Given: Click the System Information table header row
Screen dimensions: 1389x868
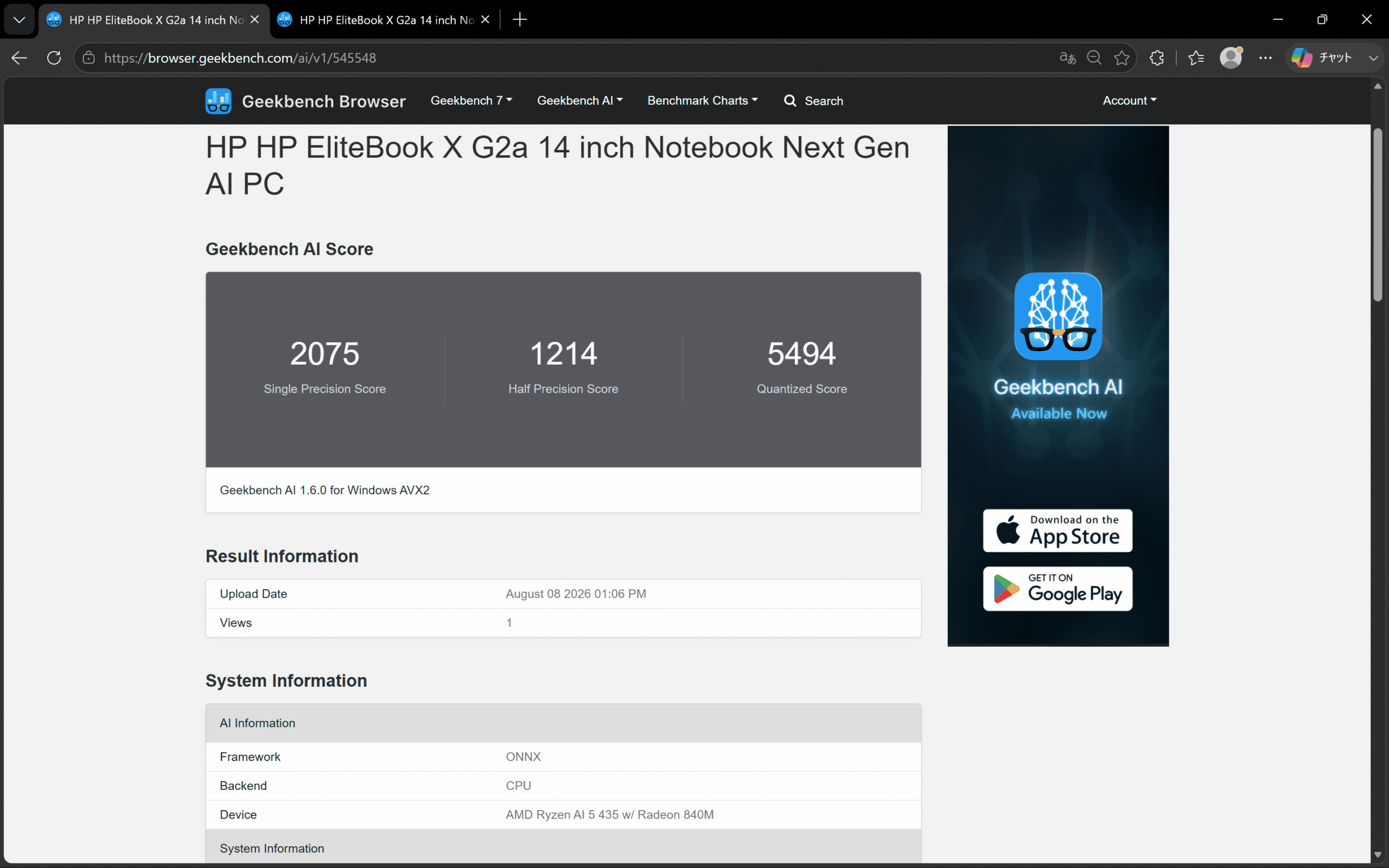Looking at the screenshot, I should (x=563, y=847).
